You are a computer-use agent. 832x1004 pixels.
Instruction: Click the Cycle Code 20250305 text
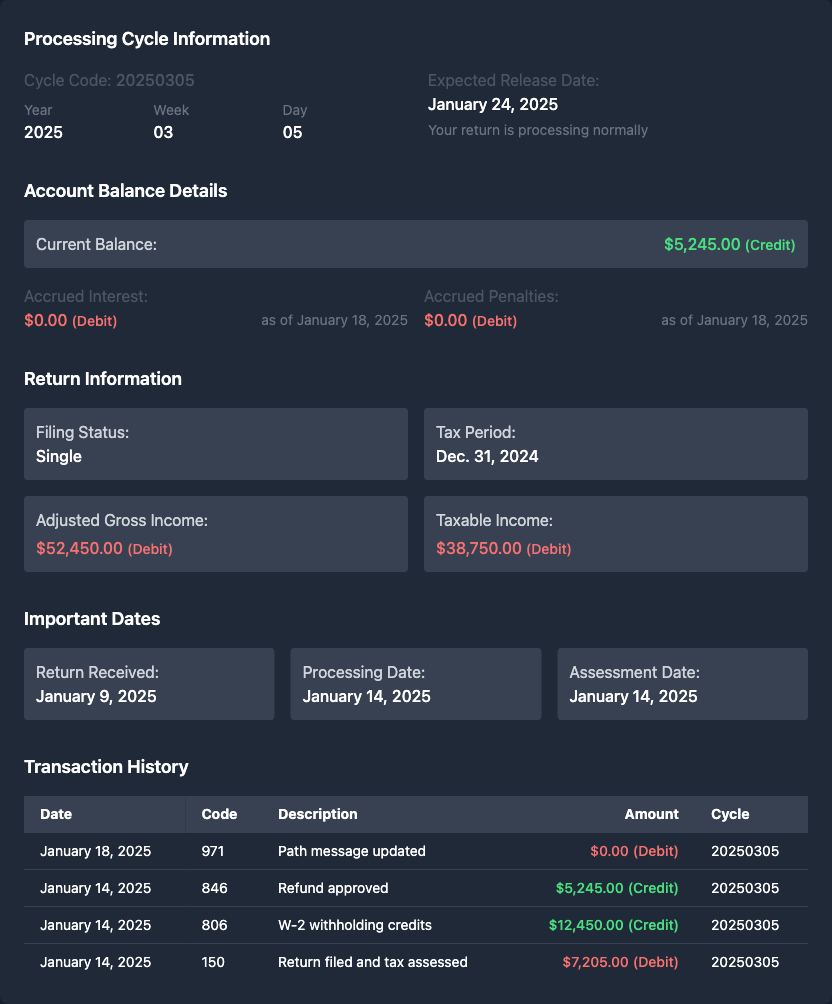tap(109, 80)
